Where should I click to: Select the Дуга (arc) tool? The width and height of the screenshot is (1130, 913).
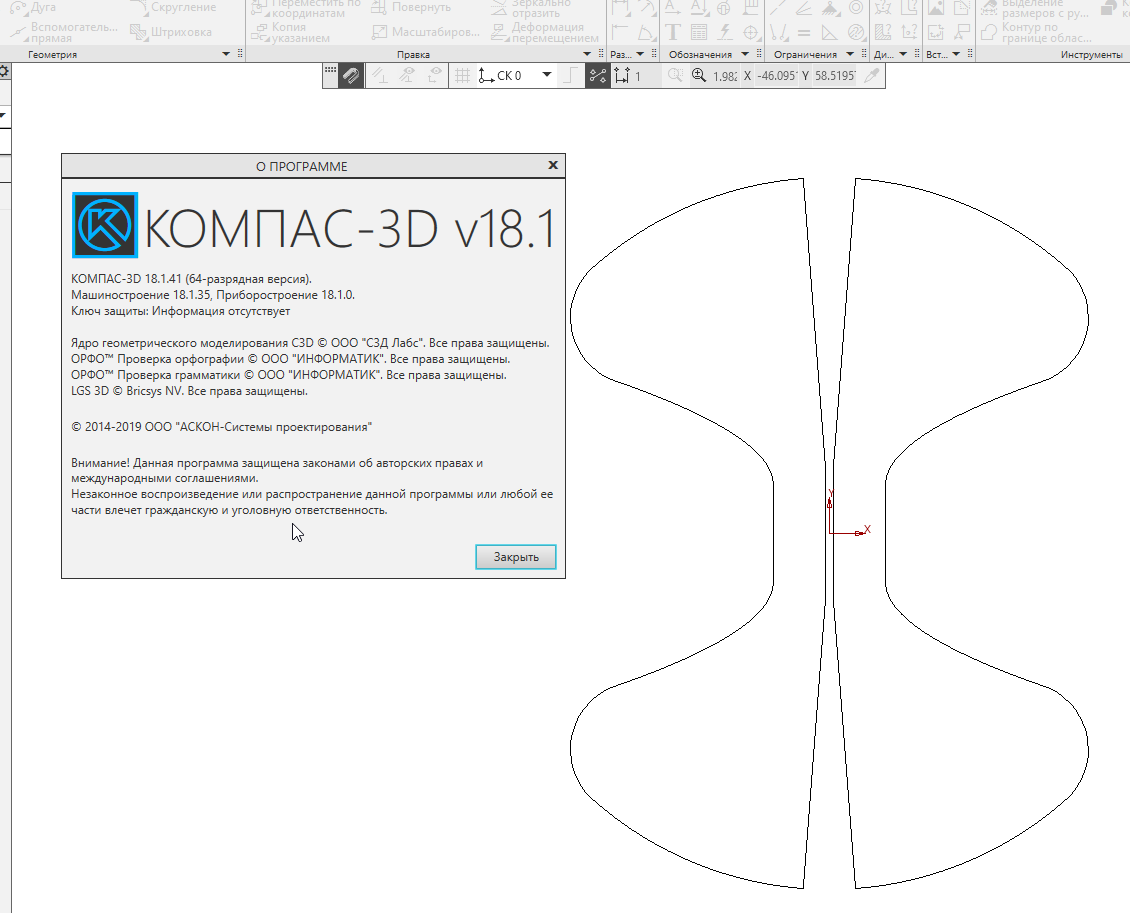click(32, 7)
